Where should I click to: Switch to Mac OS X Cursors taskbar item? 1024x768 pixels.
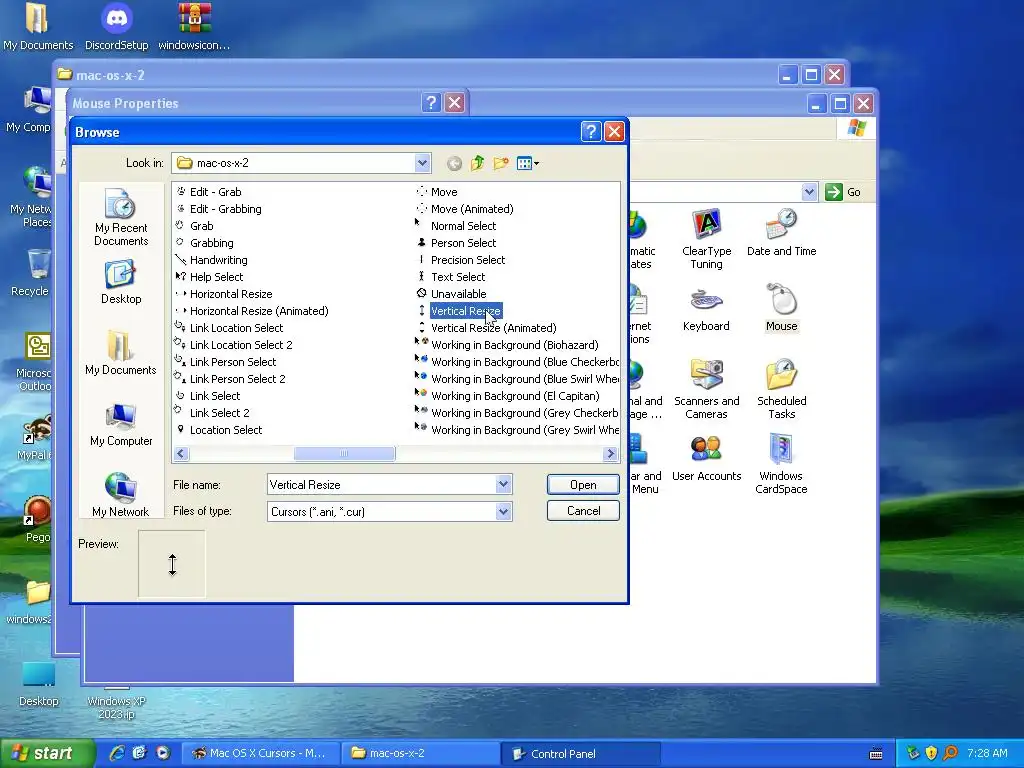(x=259, y=754)
